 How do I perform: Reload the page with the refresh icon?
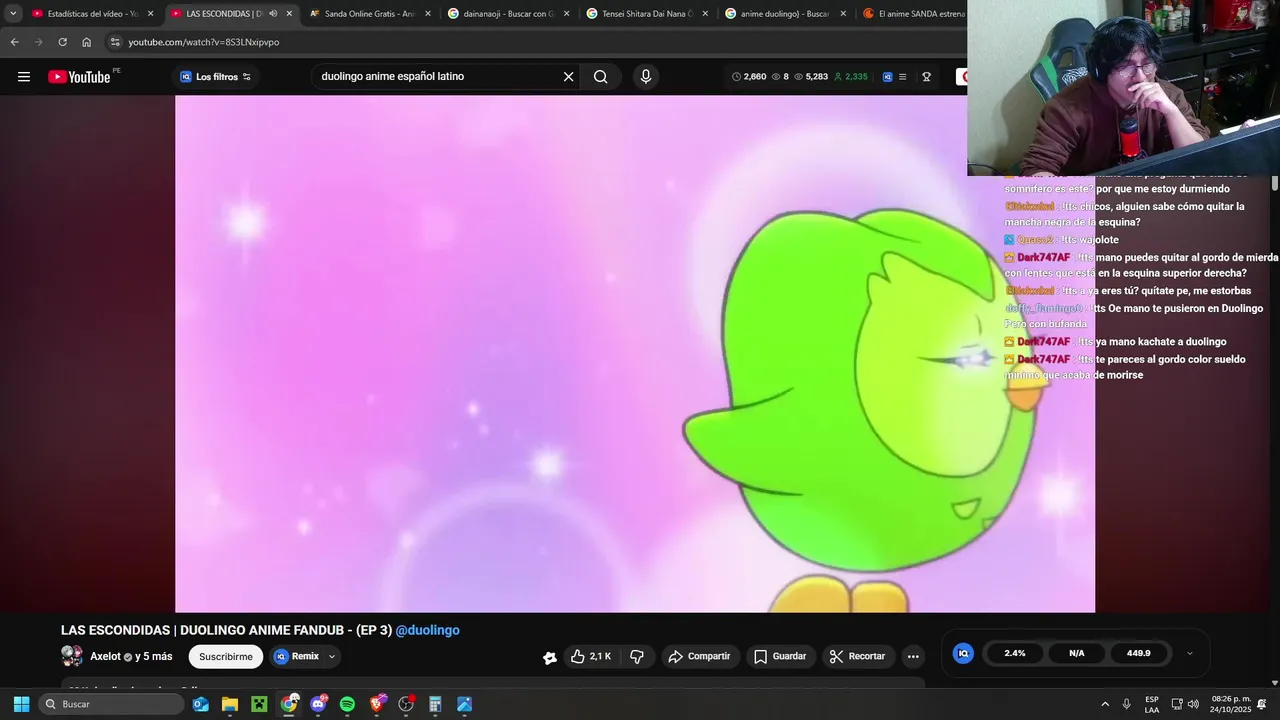click(62, 42)
